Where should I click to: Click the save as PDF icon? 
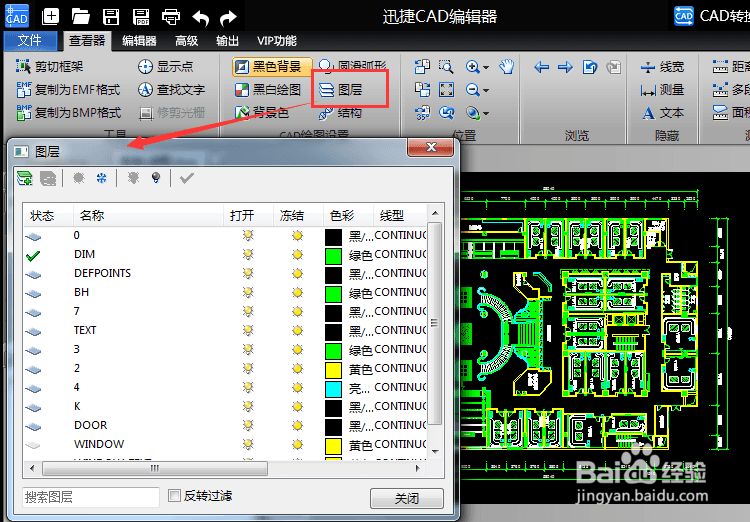(x=141, y=17)
